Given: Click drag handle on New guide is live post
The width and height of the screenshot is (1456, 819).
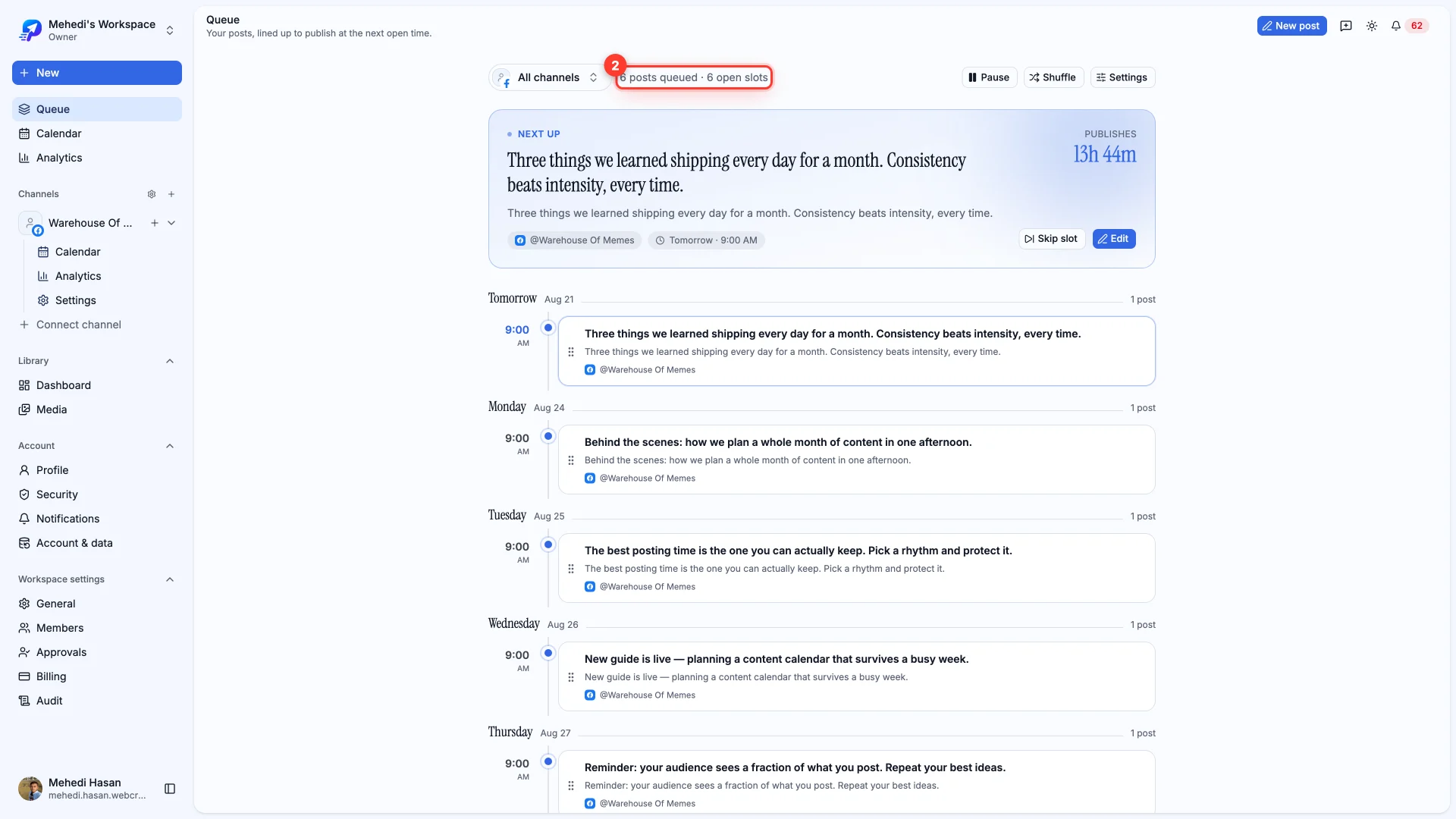Looking at the screenshot, I should (571, 677).
